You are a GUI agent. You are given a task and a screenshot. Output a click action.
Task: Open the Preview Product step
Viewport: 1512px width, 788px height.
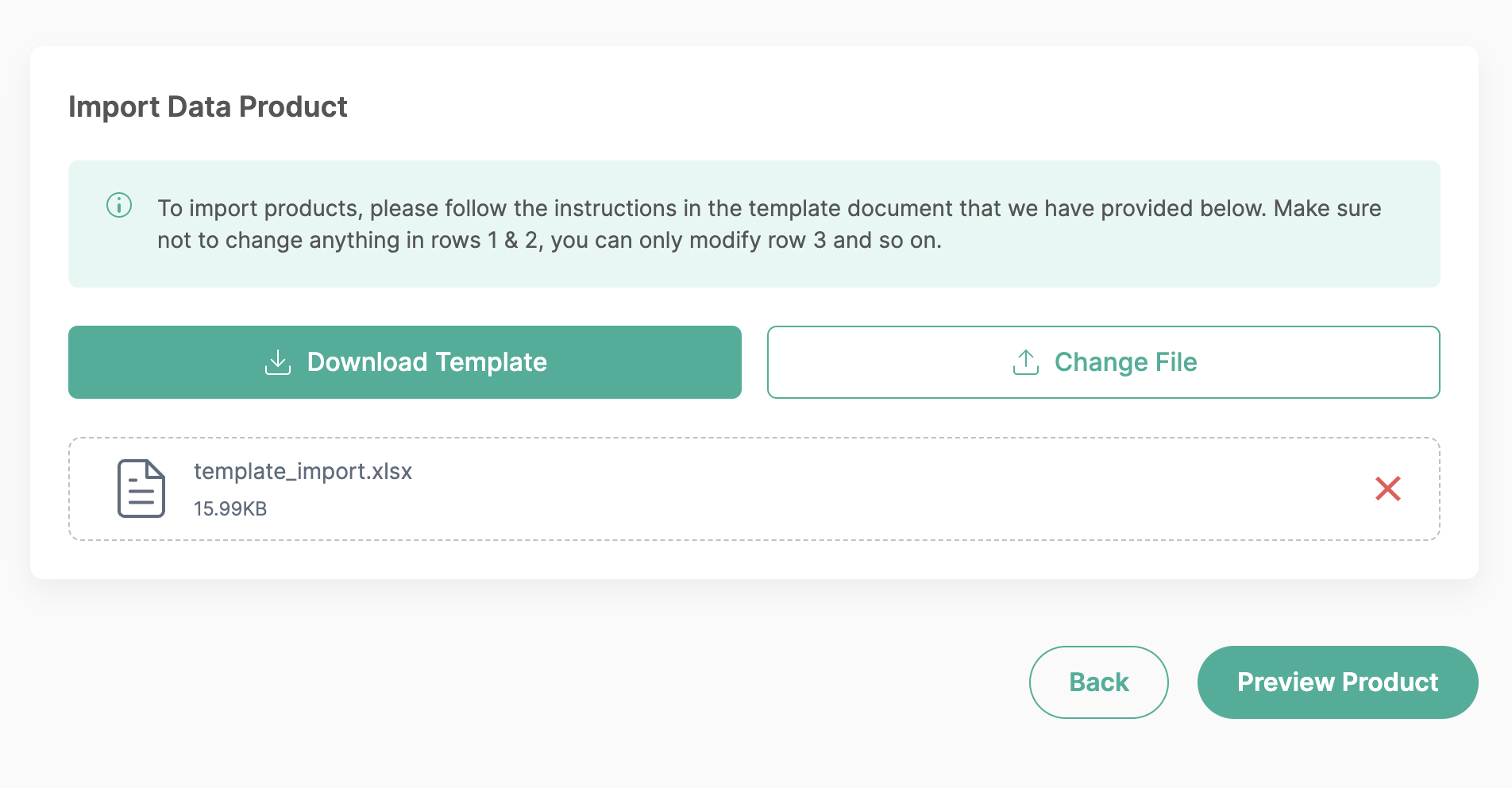point(1337,682)
